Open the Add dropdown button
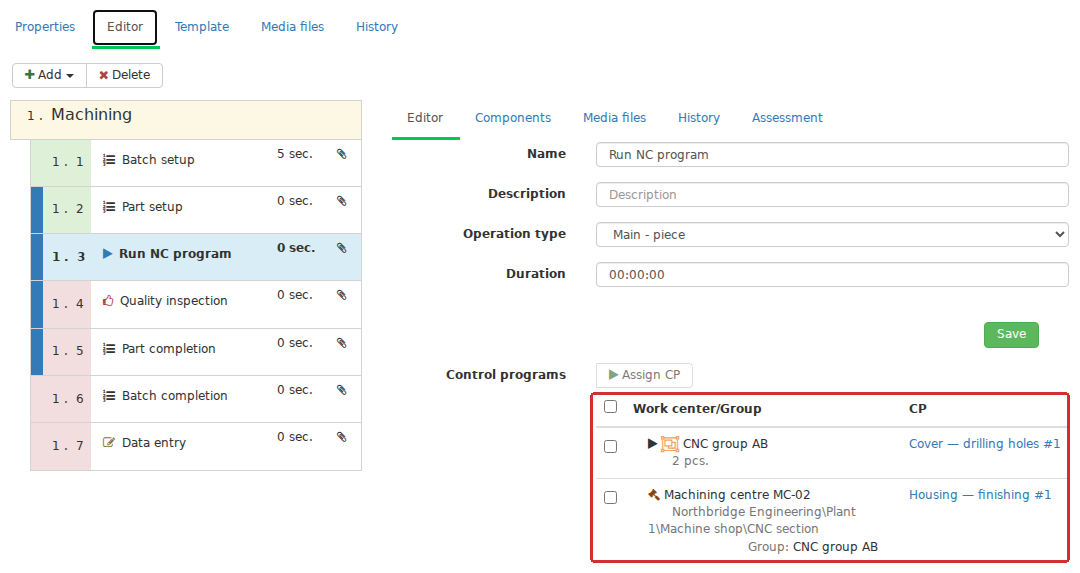Screen dimensions: 1080x573 [50, 75]
